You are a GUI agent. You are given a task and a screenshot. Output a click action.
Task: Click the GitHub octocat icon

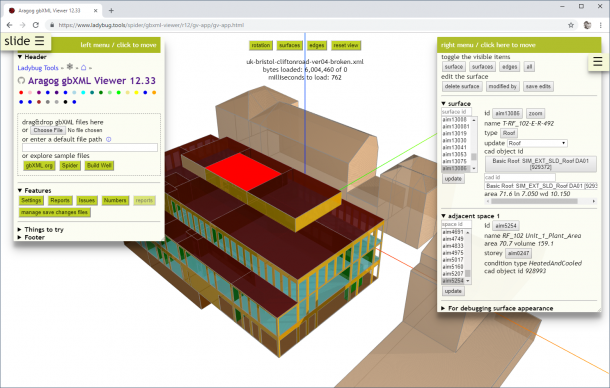point(21,81)
